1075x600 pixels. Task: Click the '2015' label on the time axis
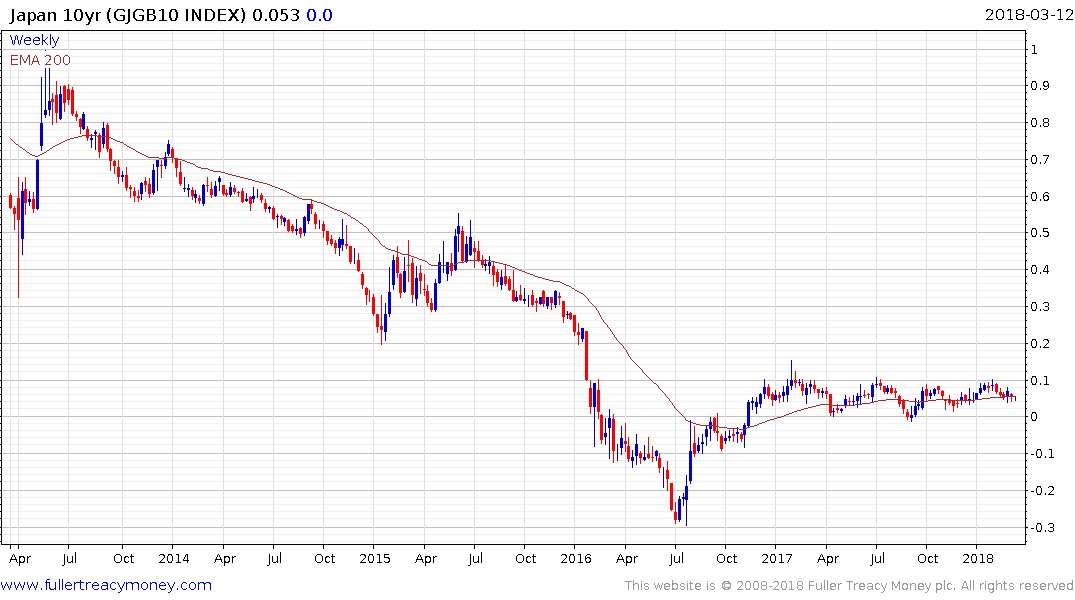(x=374, y=558)
